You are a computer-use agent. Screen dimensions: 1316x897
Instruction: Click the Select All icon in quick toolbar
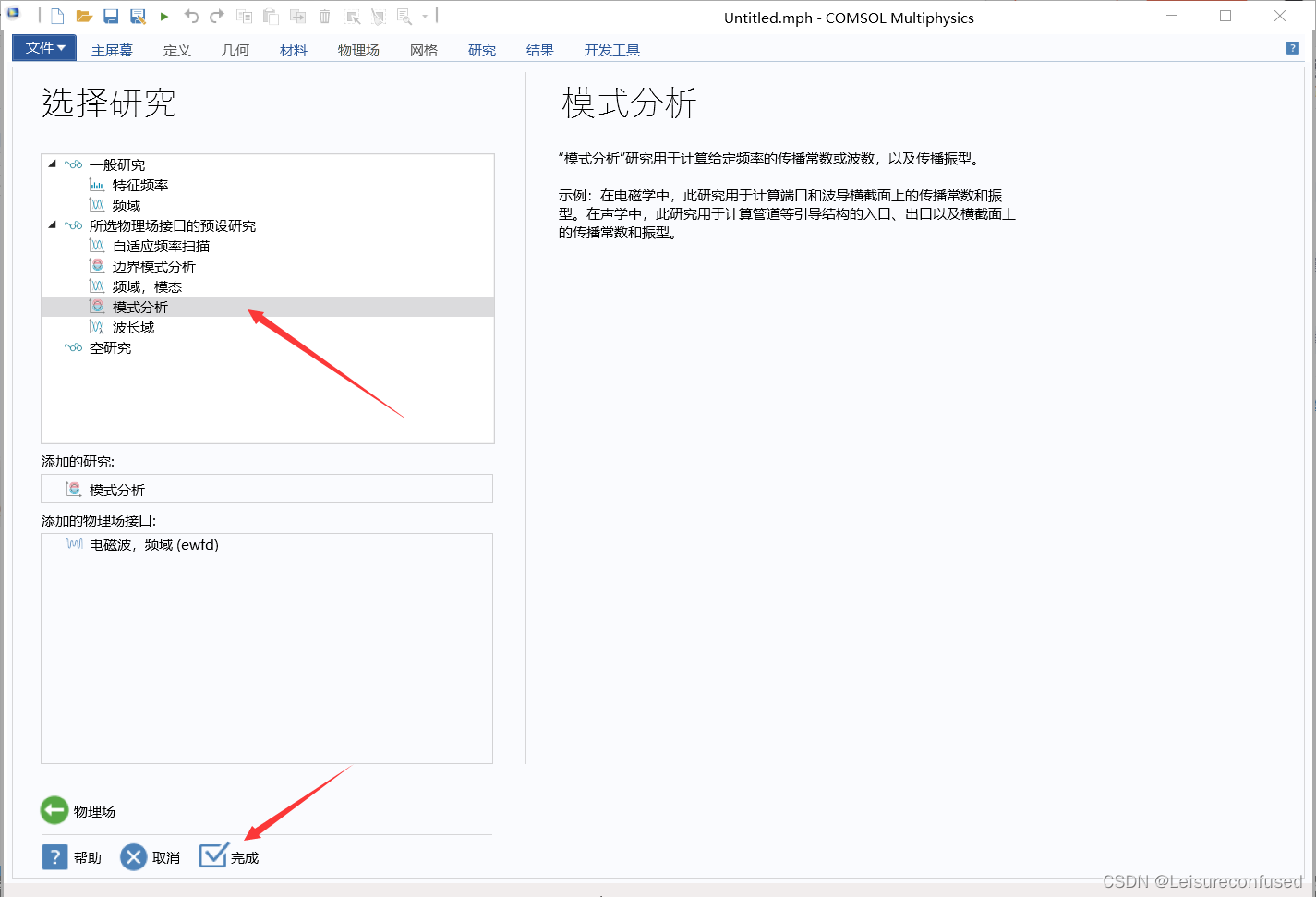(353, 16)
